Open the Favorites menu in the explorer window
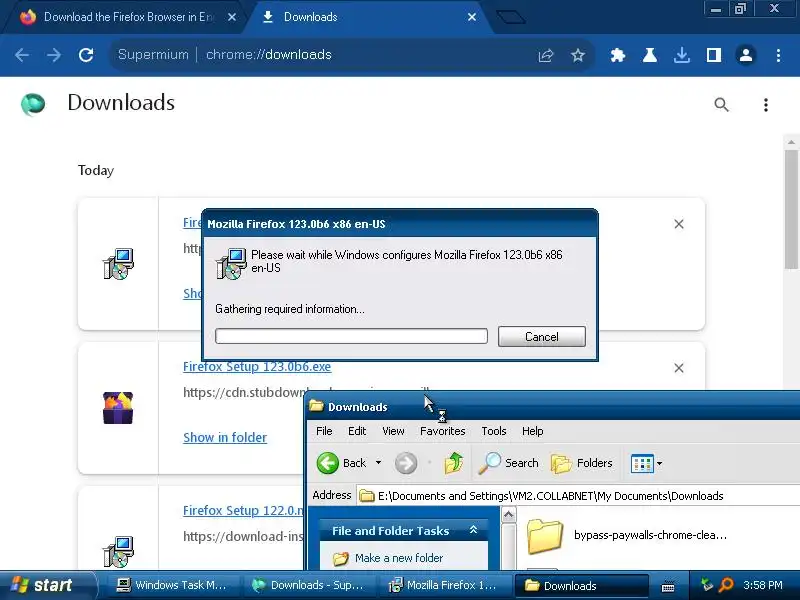800x600 pixels. (x=442, y=431)
